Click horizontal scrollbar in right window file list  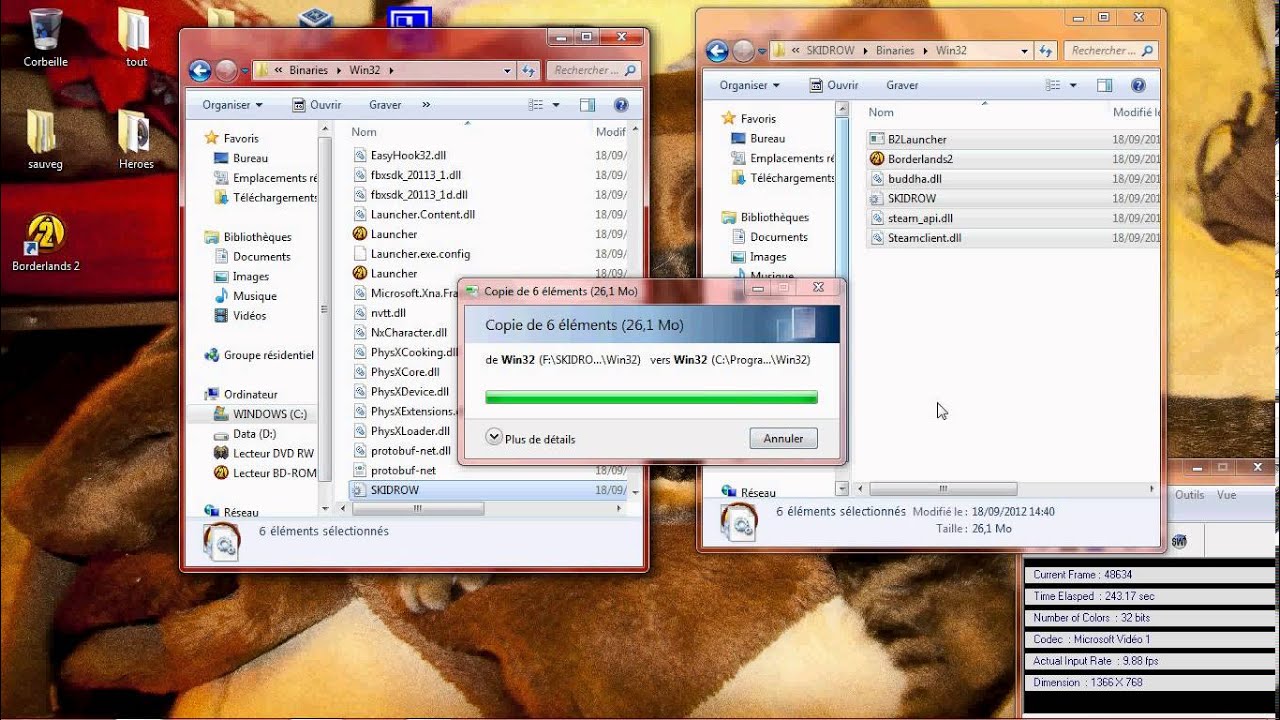pyautogui.click(x=943, y=489)
